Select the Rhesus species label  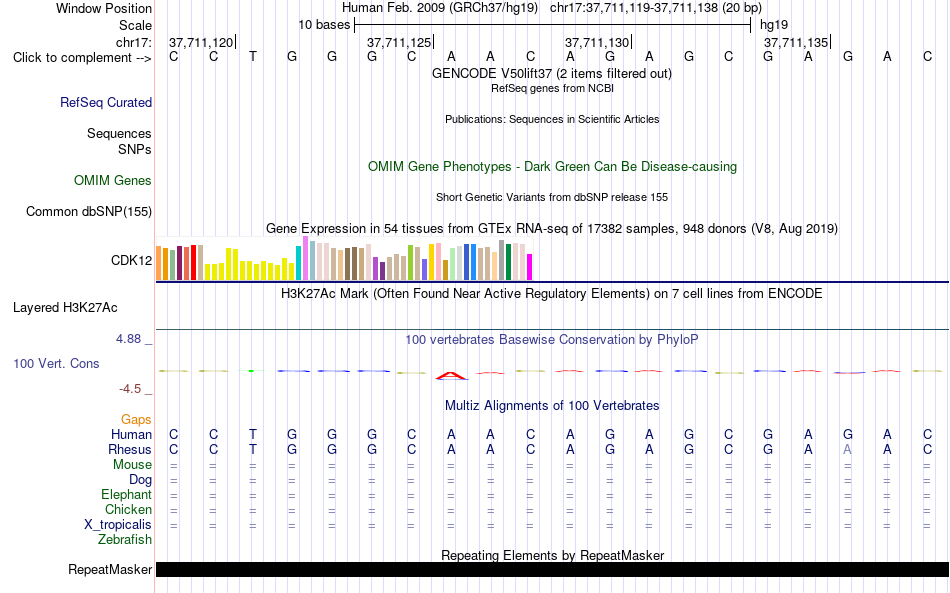pos(130,449)
